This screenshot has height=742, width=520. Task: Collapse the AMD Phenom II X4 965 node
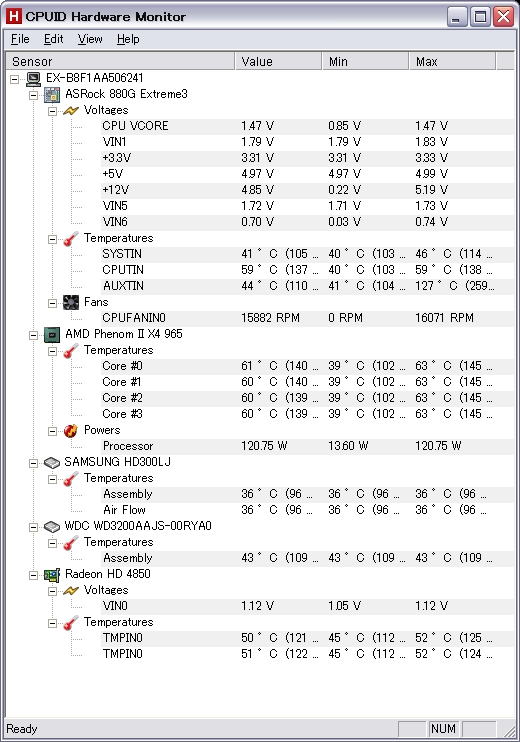[33, 335]
